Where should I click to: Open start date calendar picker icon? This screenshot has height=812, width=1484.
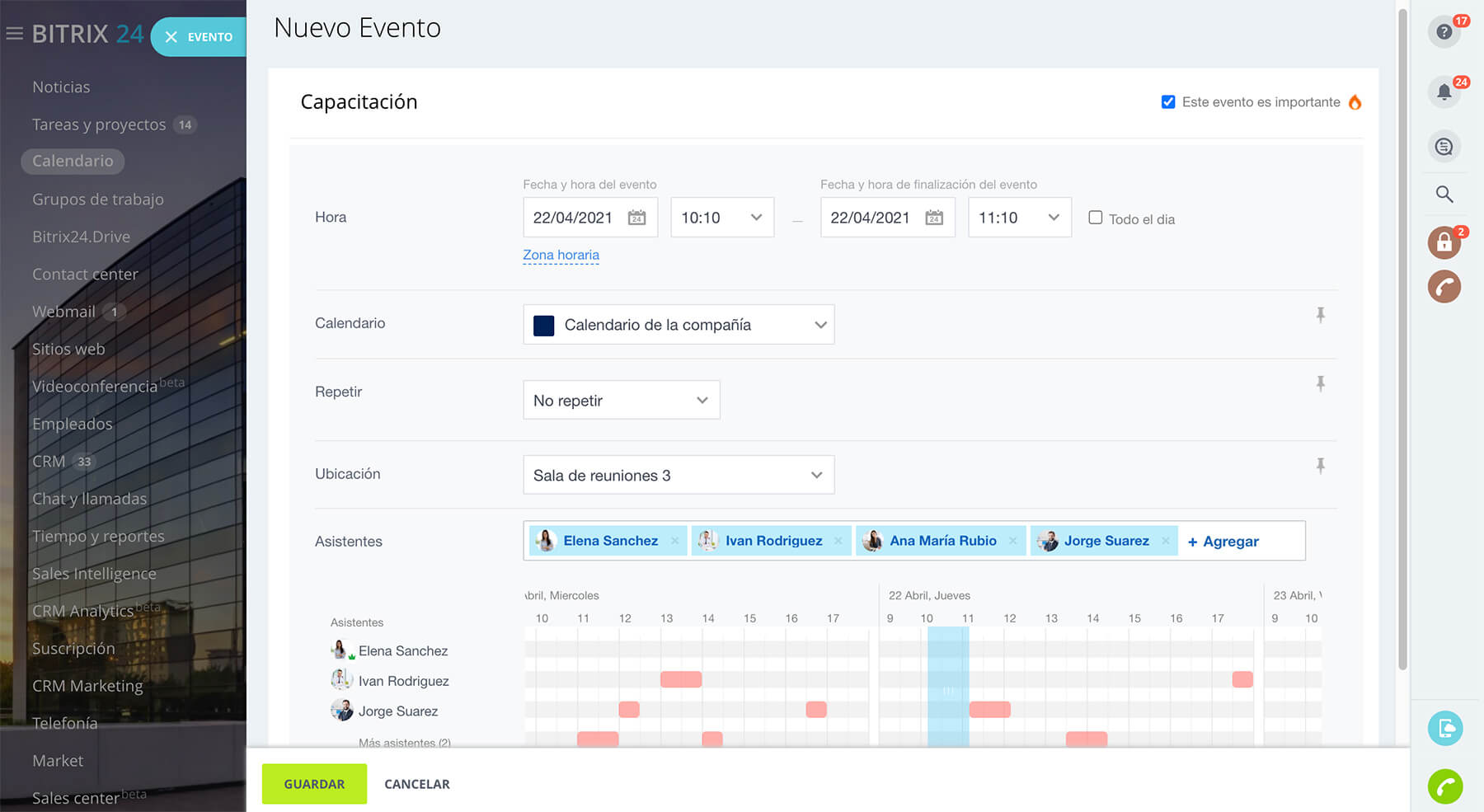(x=636, y=218)
